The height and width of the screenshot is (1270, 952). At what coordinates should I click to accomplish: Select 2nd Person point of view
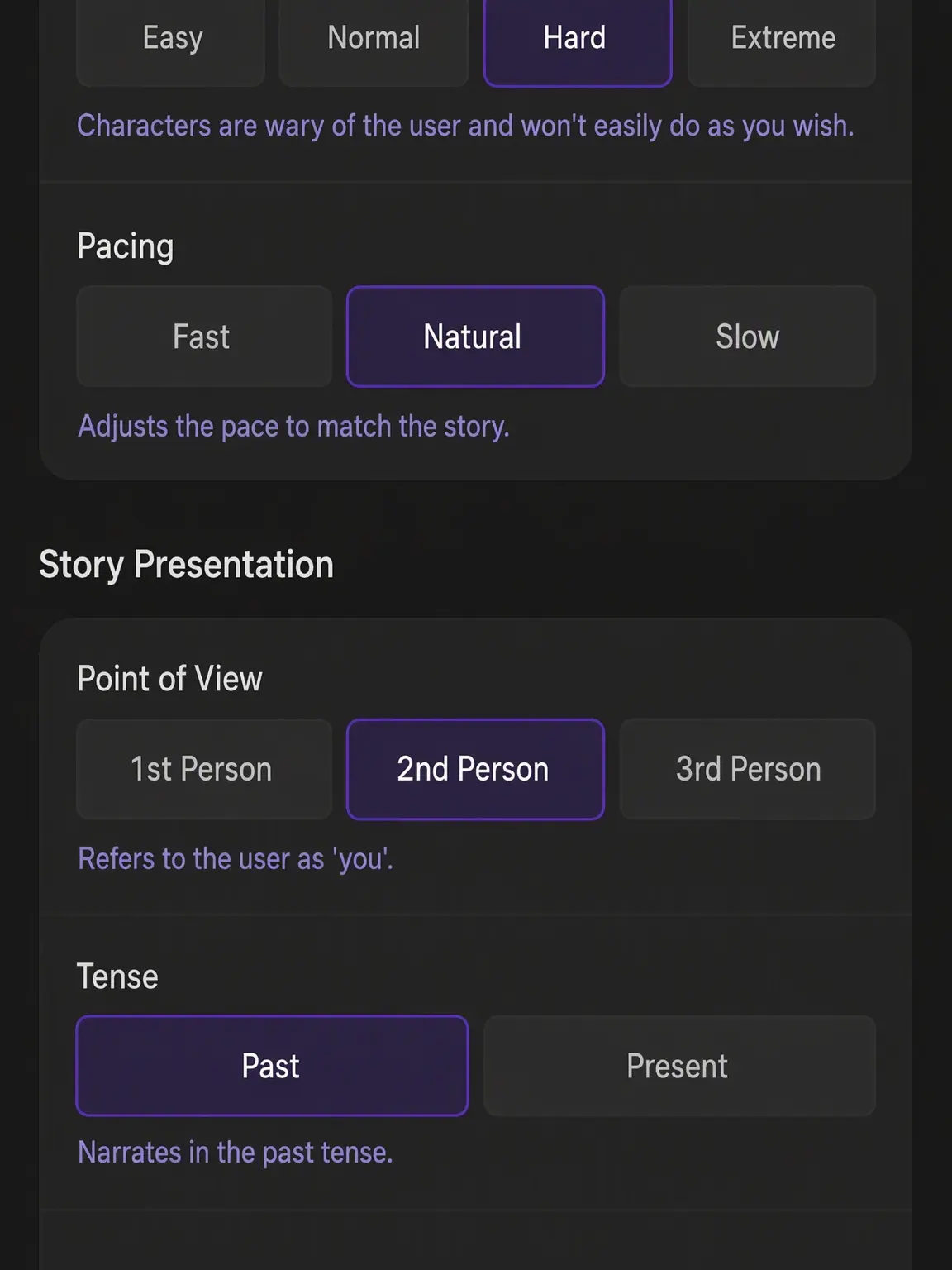pyautogui.click(x=475, y=769)
